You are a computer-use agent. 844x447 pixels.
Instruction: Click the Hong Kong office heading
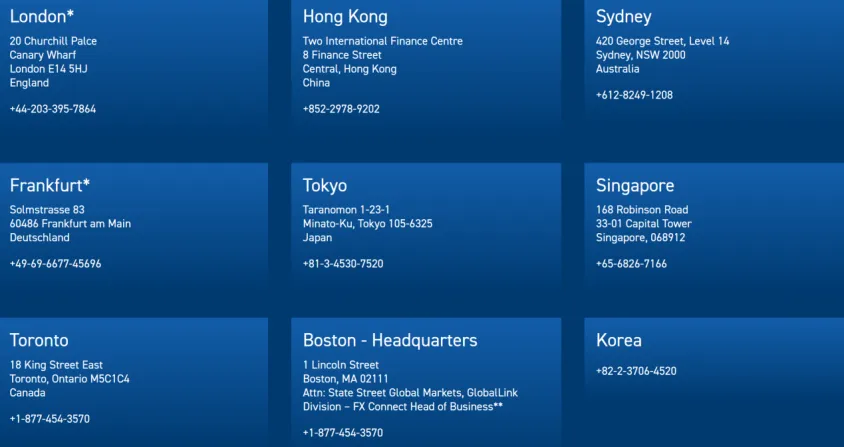point(345,17)
